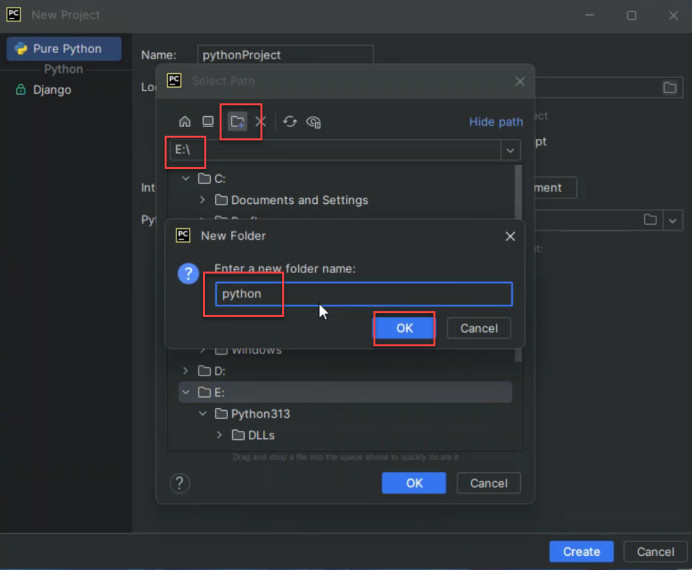Click the new folder name input field

pos(363,294)
